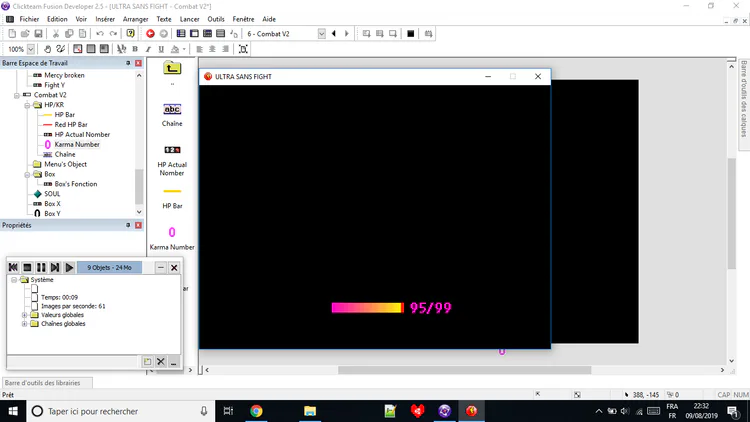
Task: Collapse the Combat V2 tree node
Action: pyautogui.click(x=17, y=95)
